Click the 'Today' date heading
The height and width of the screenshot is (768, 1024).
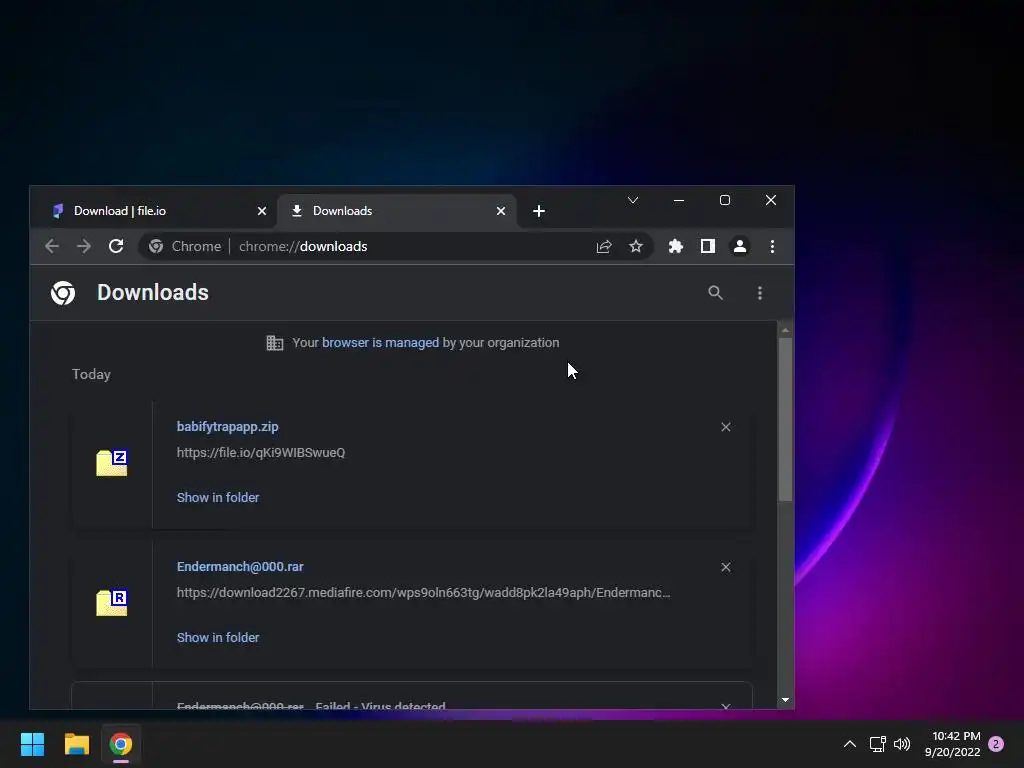coord(91,374)
